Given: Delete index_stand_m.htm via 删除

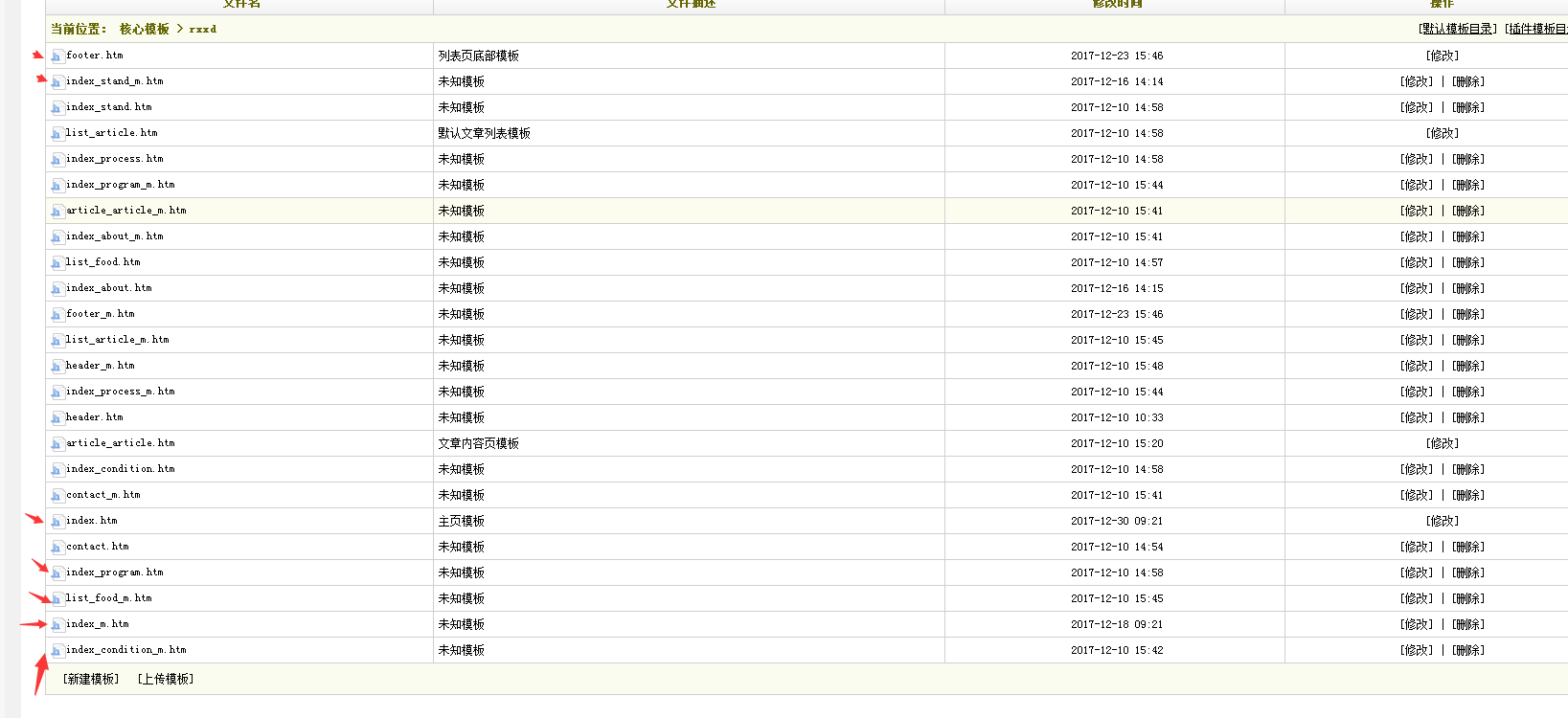Looking at the screenshot, I should (x=1468, y=82).
